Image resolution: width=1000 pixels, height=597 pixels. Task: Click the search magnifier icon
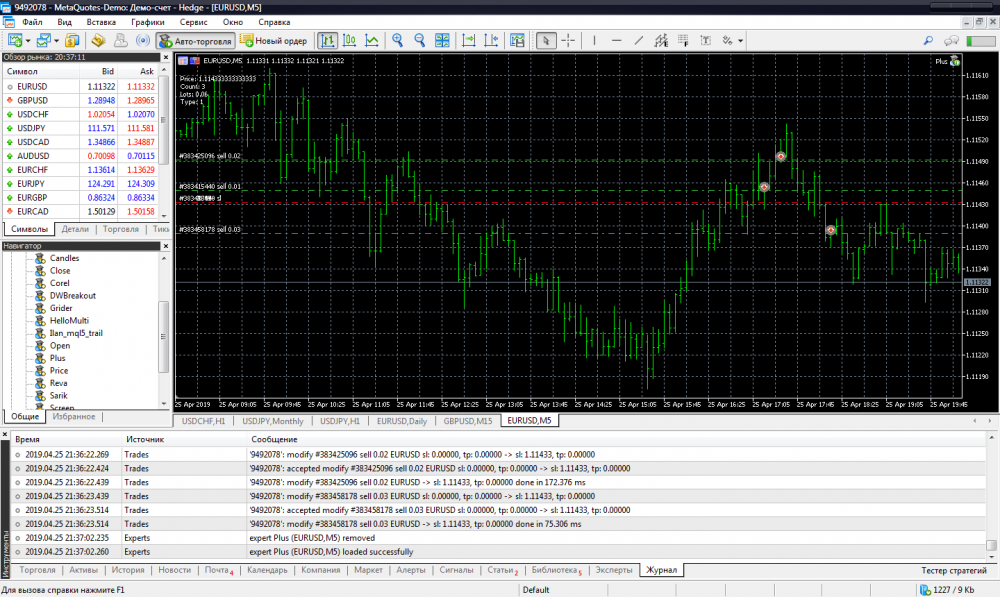click(x=928, y=41)
